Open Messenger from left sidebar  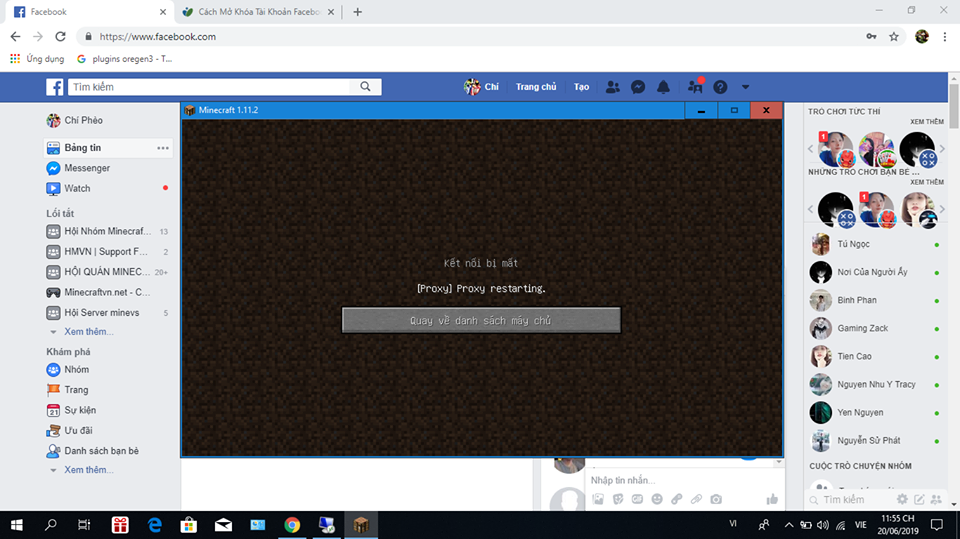pyautogui.click(x=78, y=168)
